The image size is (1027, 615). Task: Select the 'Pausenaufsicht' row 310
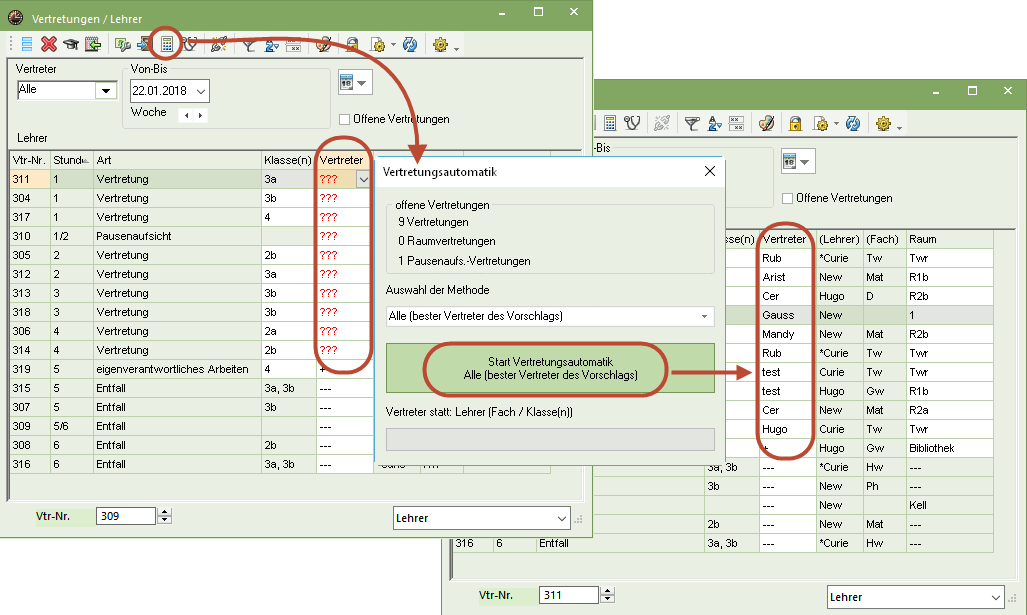coord(191,236)
